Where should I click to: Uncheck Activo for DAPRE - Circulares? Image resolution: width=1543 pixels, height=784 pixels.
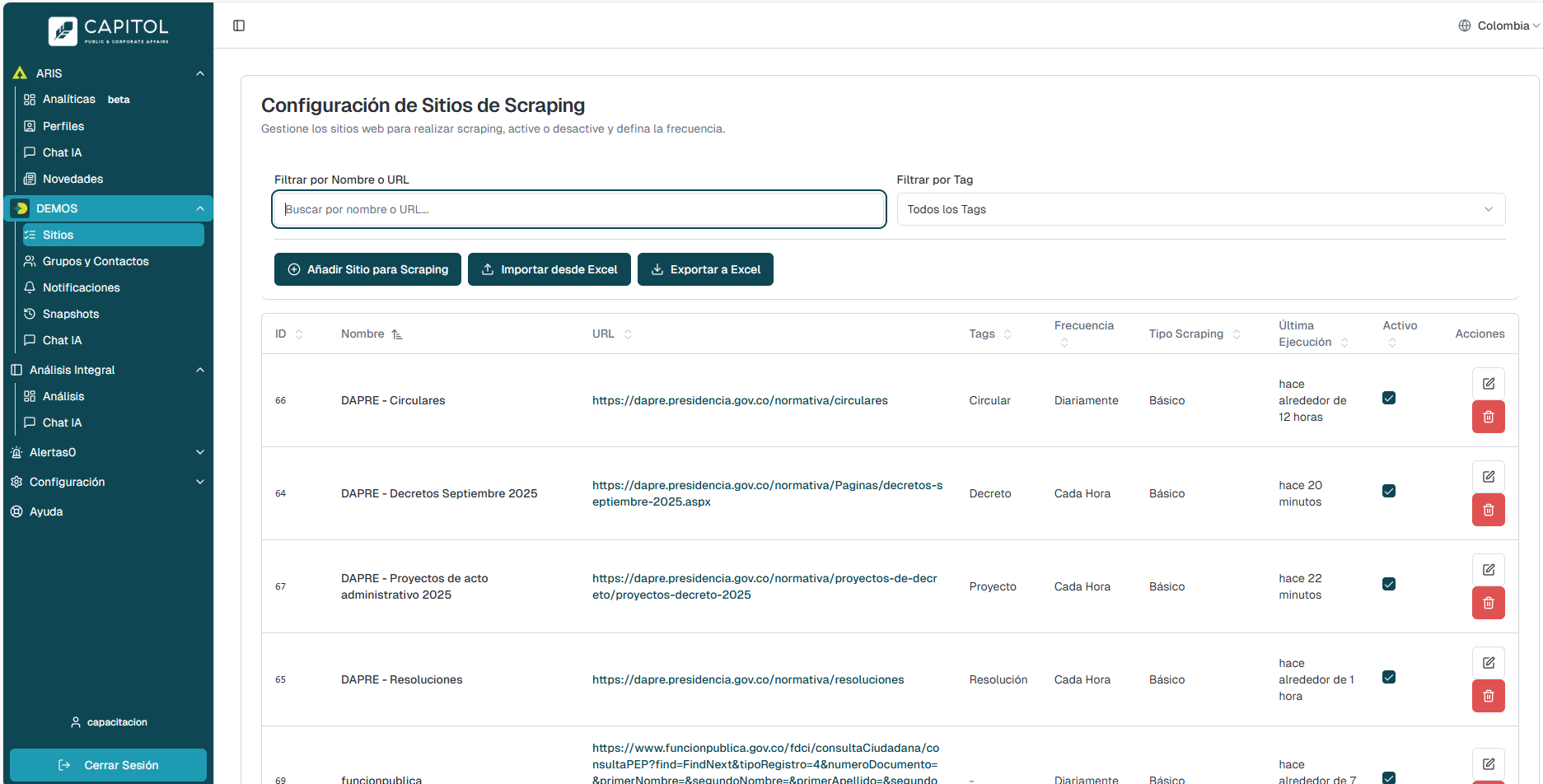coord(1389,399)
